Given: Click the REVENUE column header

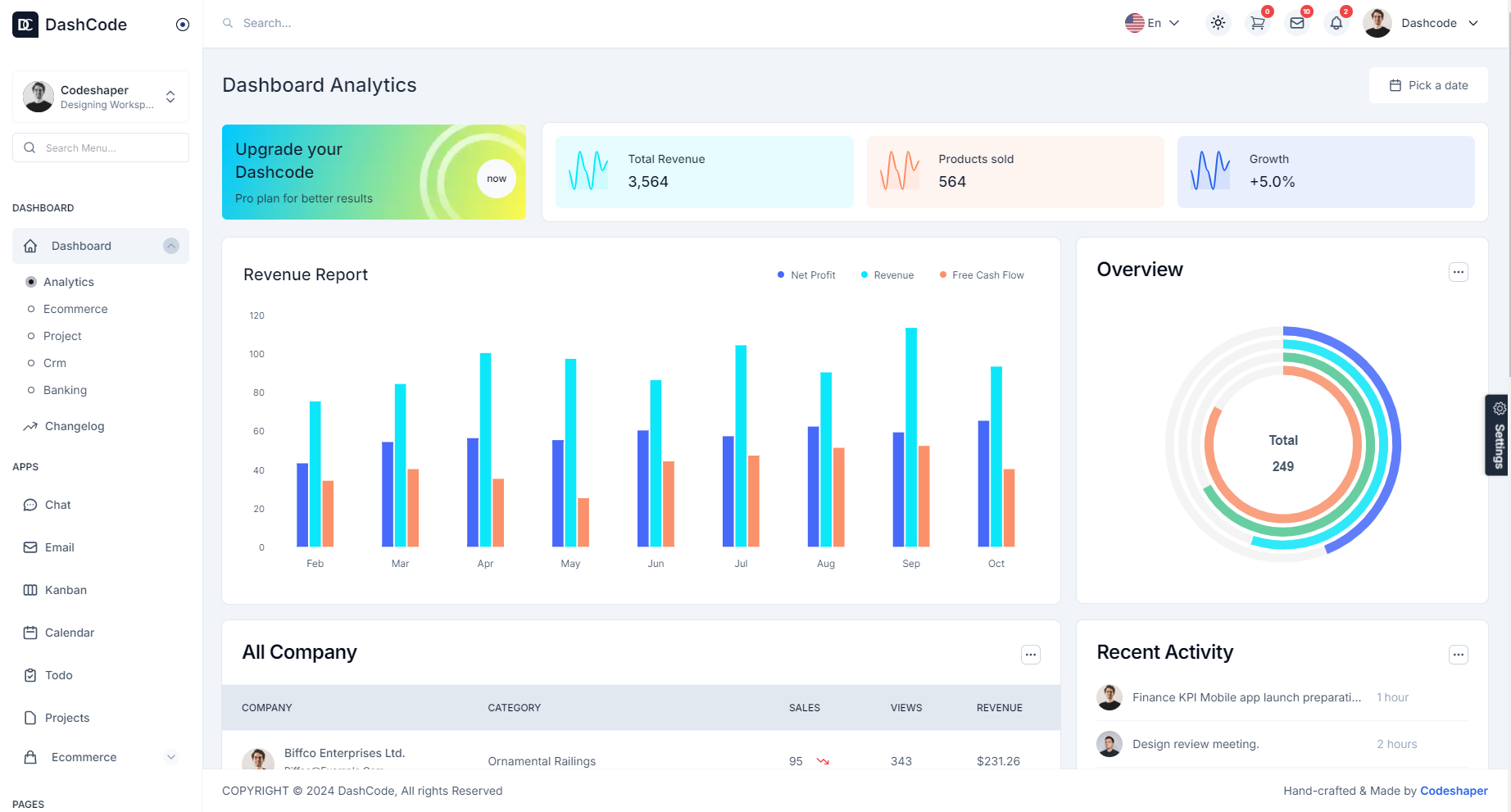Looking at the screenshot, I should (1000, 708).
